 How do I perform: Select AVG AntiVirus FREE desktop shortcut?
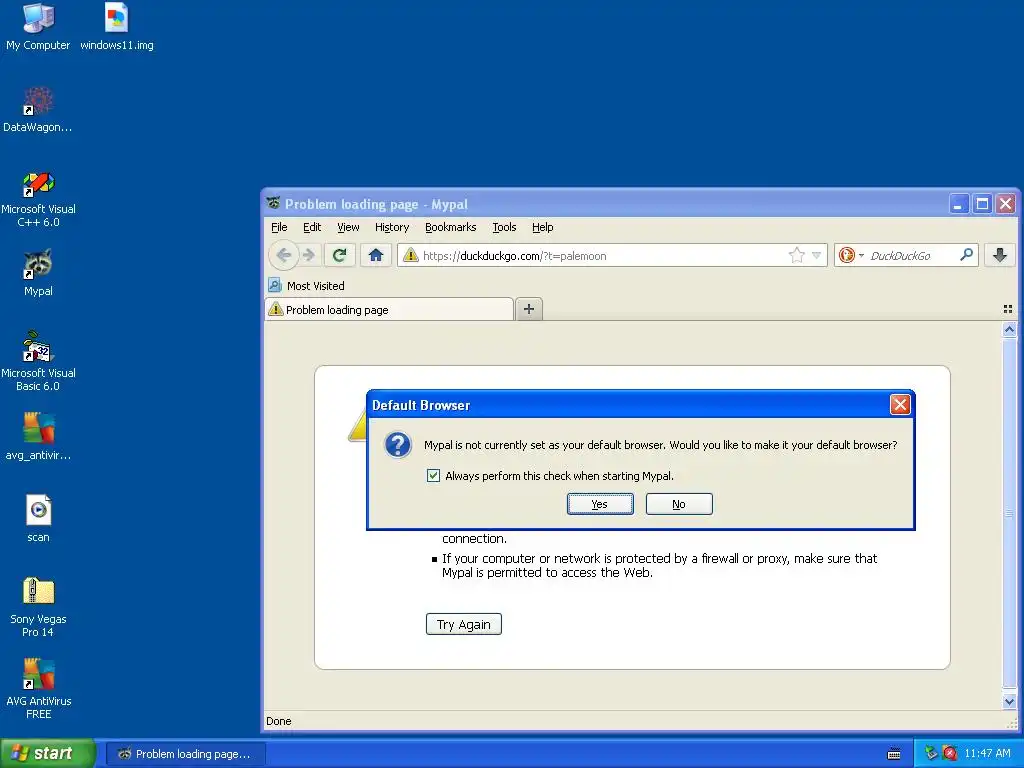tap(38, 689)
